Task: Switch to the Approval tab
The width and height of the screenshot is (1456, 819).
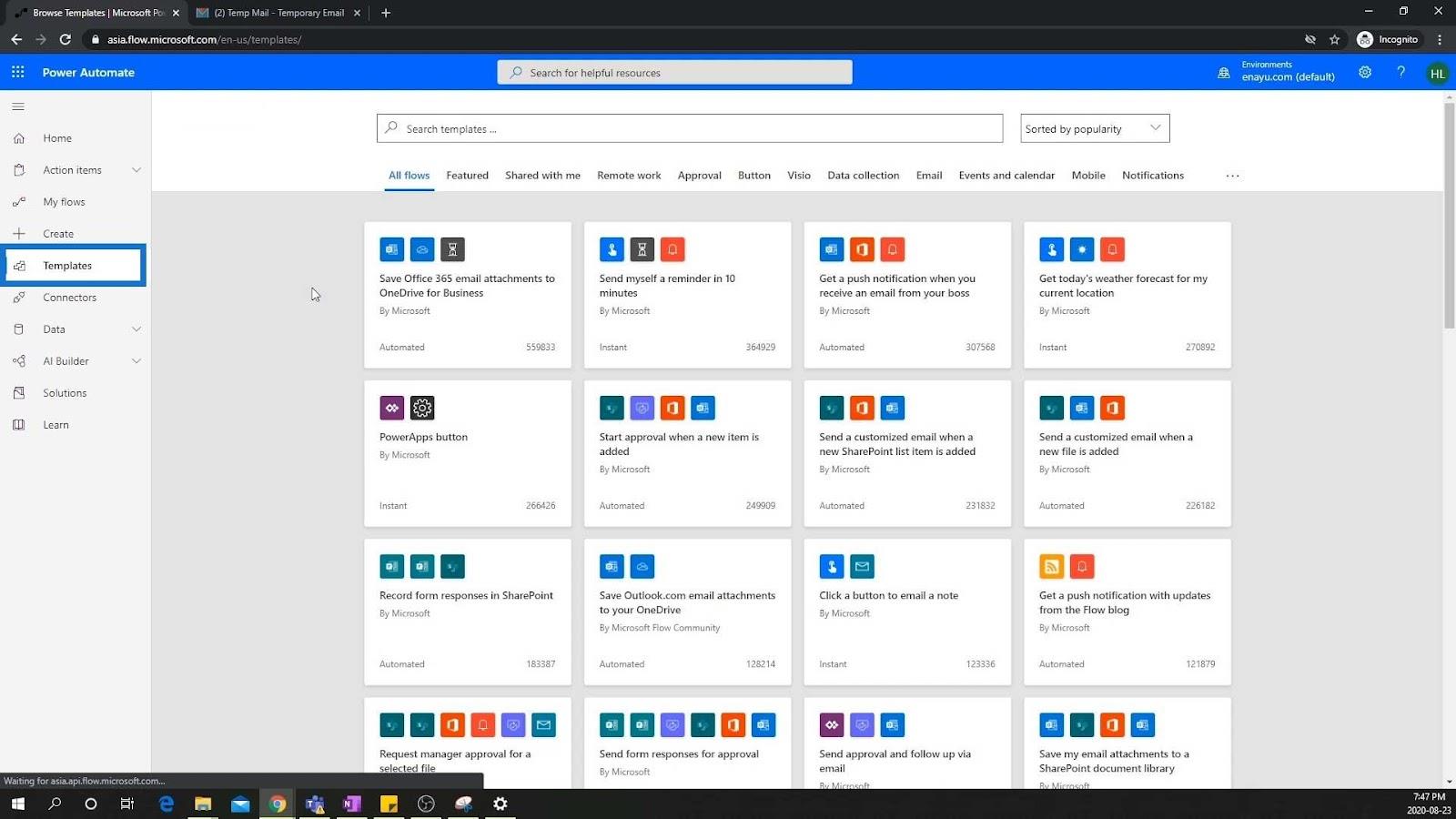Action: pos(699,176)
